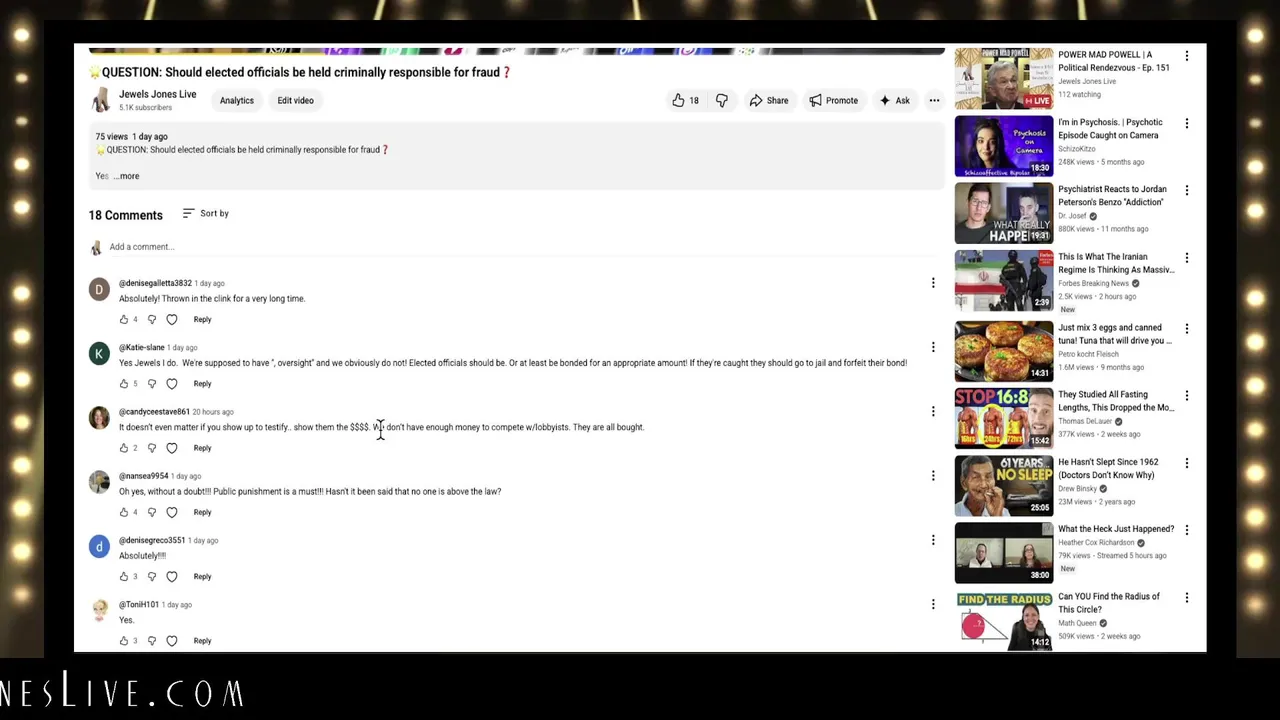The image size is (1280, 720).
Task: Open menu for I'm in Psychosis video
Action: click(x=1187, y=123)
